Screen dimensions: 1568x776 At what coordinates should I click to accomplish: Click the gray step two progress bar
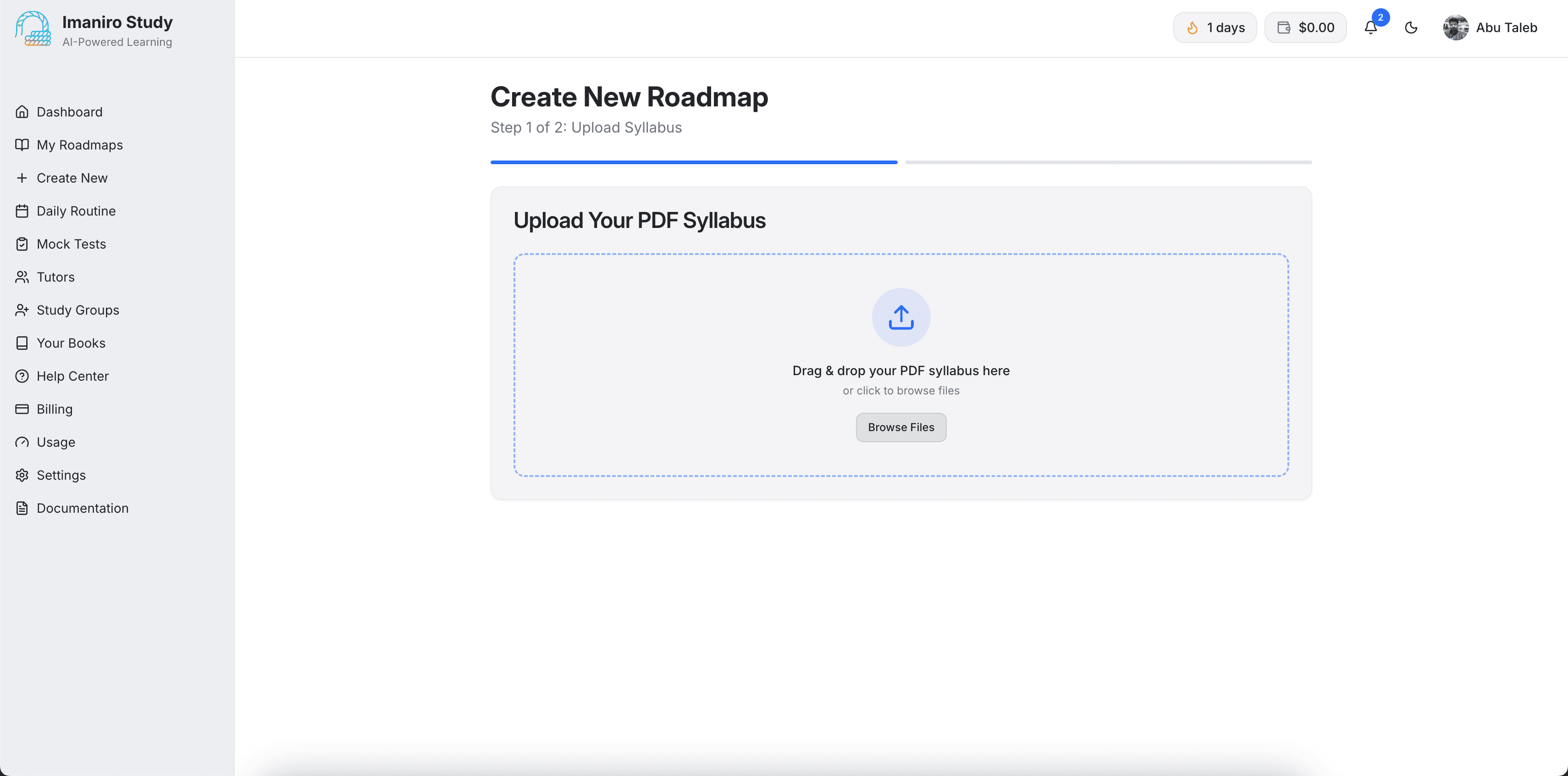[x=1108, y=162]
